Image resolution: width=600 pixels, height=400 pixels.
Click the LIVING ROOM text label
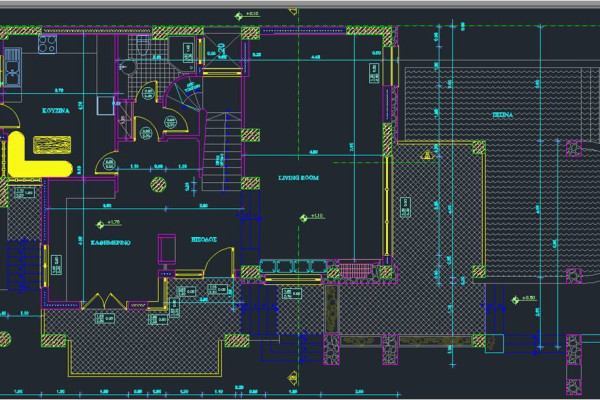click(296, 177)
